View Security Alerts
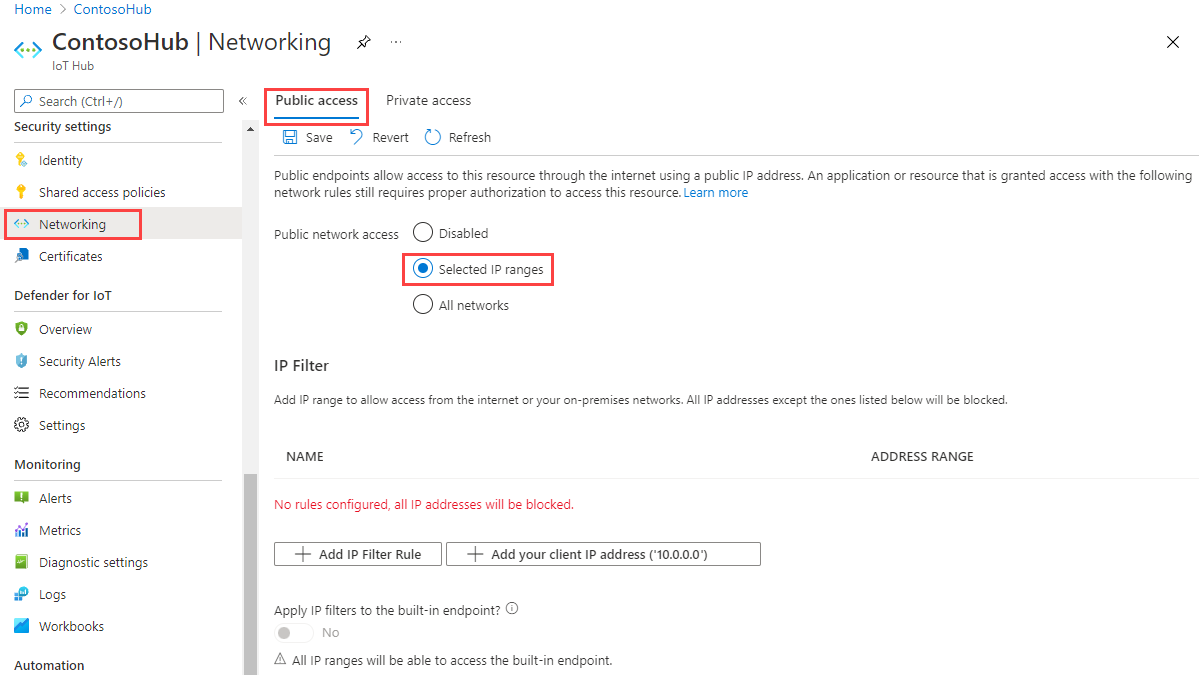 click(x=79, y=360)
